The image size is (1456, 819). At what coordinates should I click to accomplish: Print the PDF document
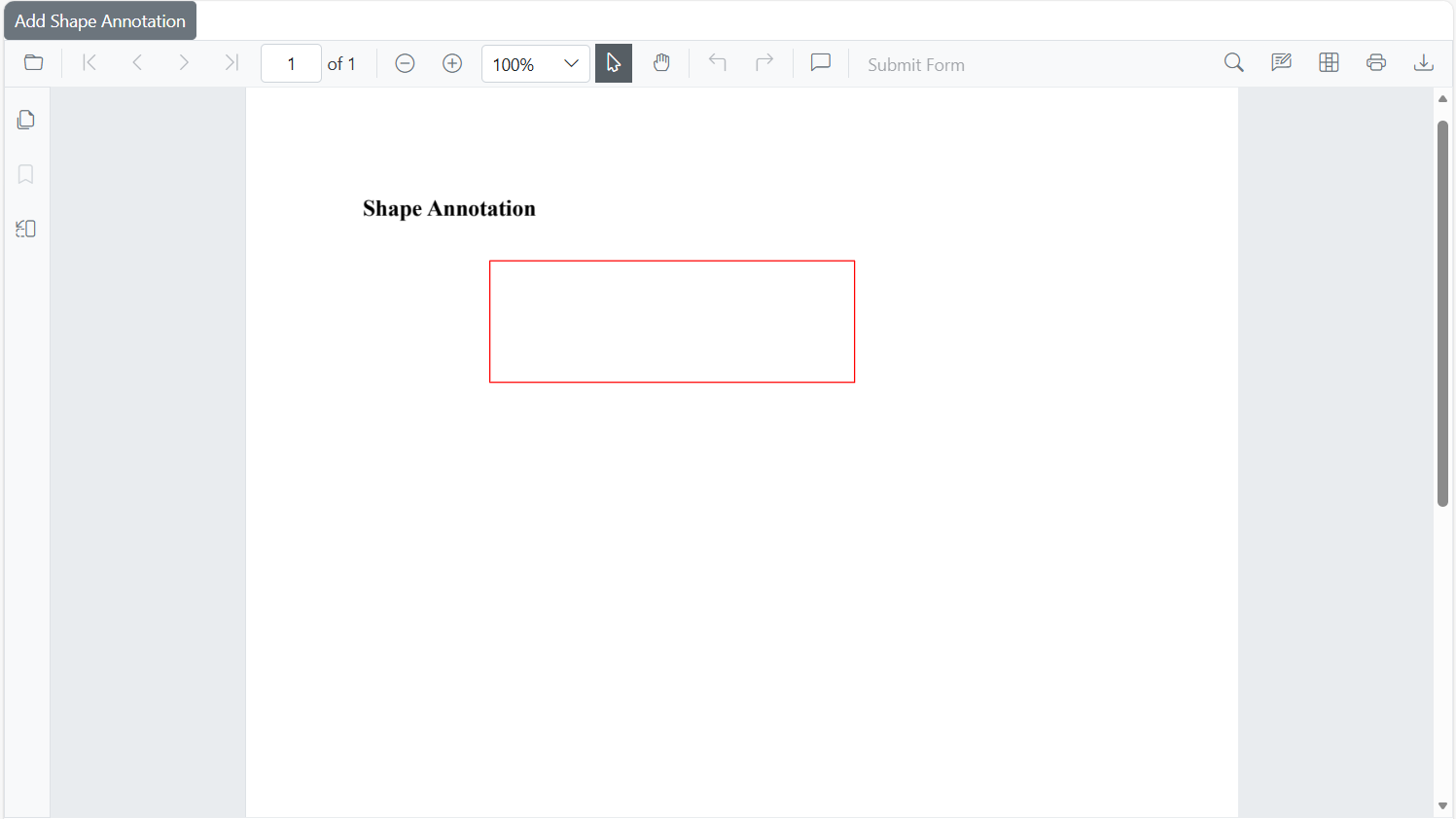[1376, 63]
